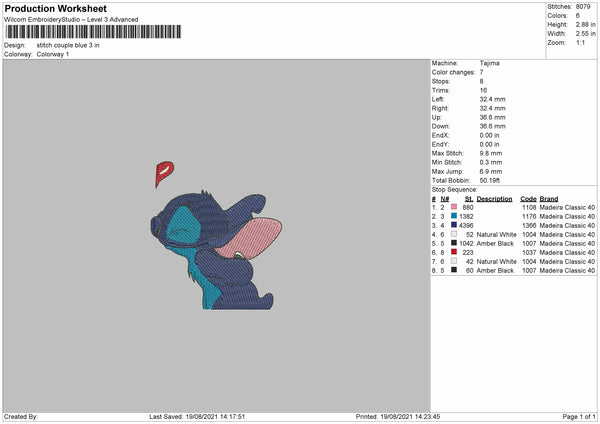Click 'Madeira Classic 40' brand in stop row 1

tap(567, 207)
